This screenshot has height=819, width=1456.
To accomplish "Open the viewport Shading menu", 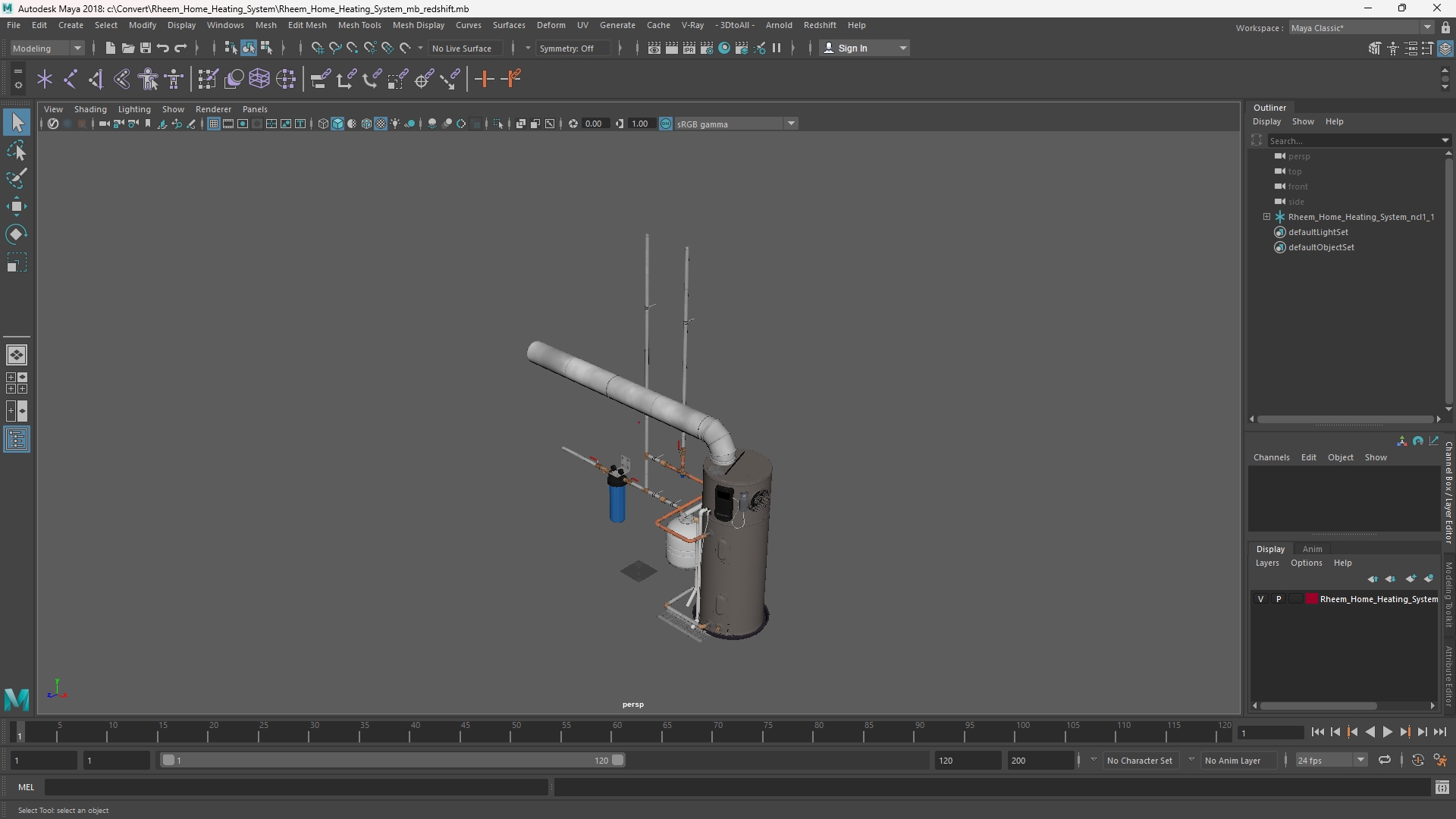I will (x=90, y=109).
